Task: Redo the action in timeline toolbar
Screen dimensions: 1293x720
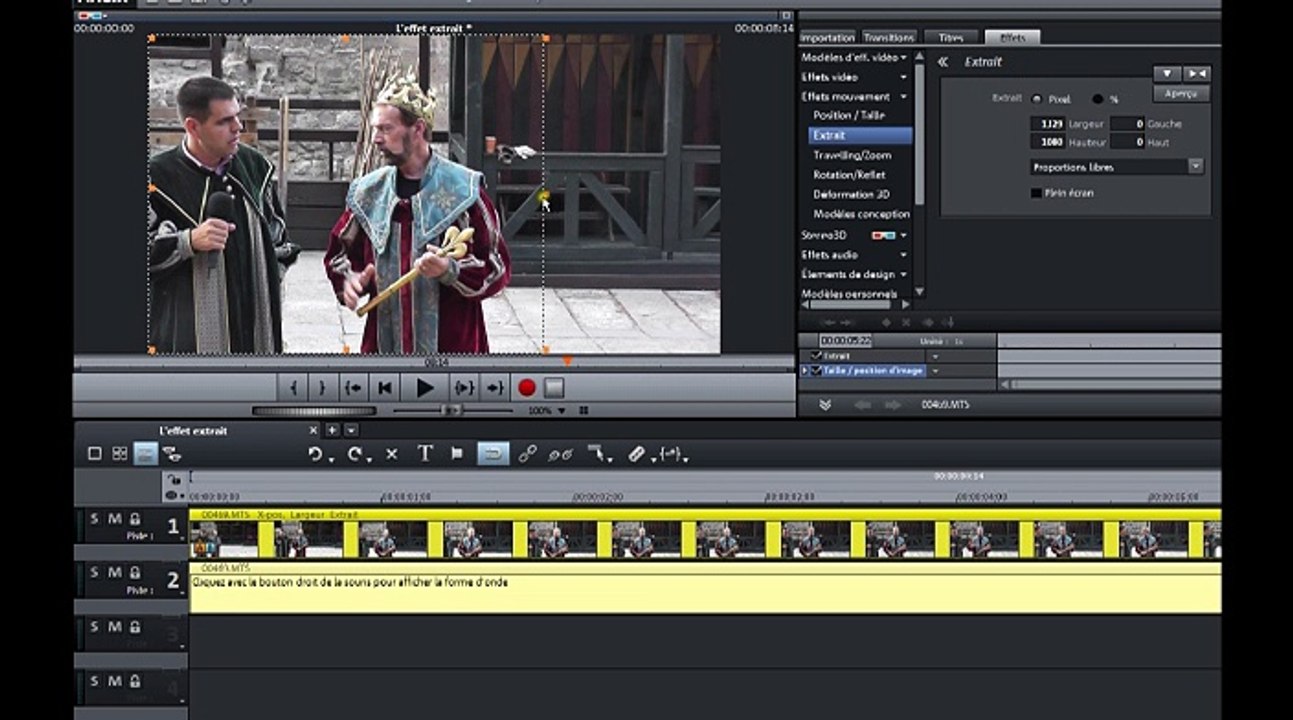Action: (355, 454)
